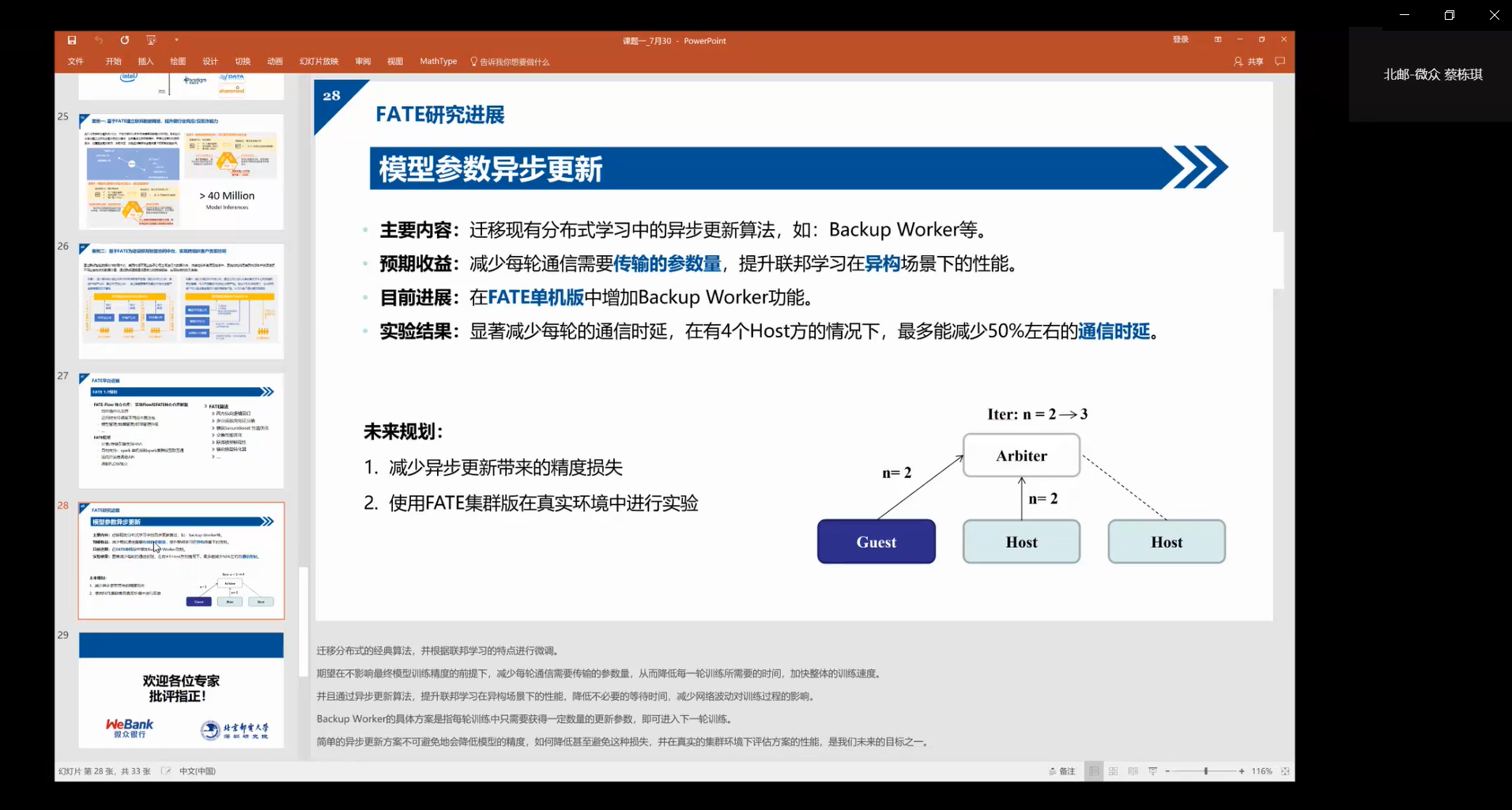Switch to the 插入 ribbon tab
1512x810 pixels.
[x=146, y=62]
